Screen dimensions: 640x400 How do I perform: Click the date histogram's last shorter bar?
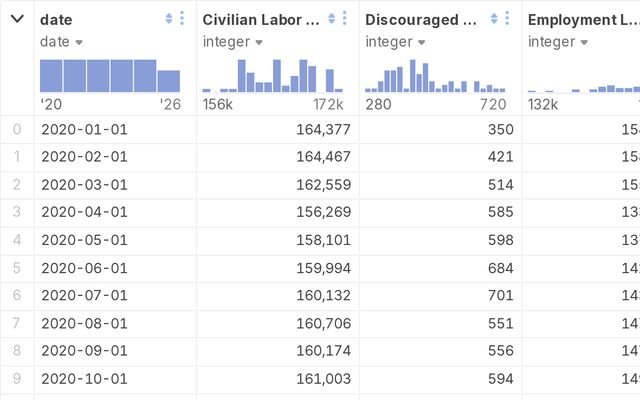[x=169, y=81]
